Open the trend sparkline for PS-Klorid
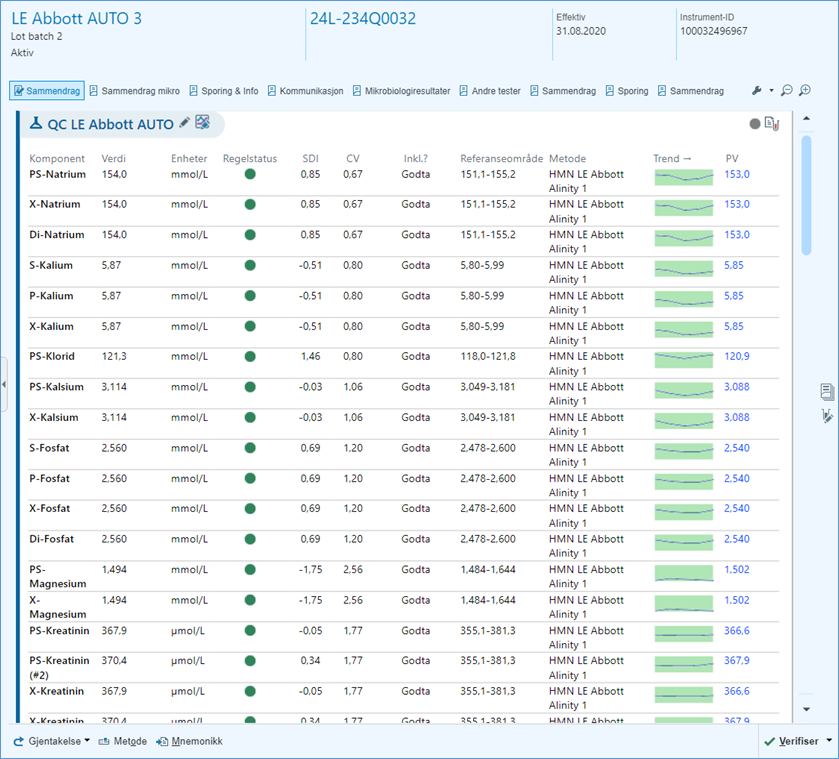The height and width of the screenshot is (759, 839). (x=684, y=360)
